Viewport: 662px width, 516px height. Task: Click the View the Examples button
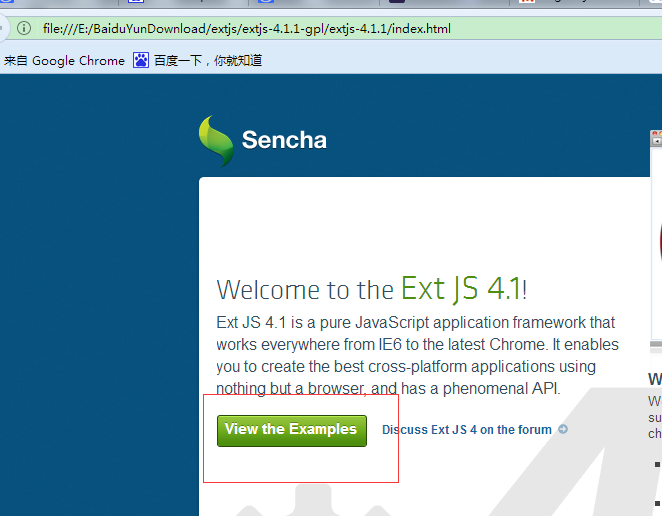click(x=292, y=430)
